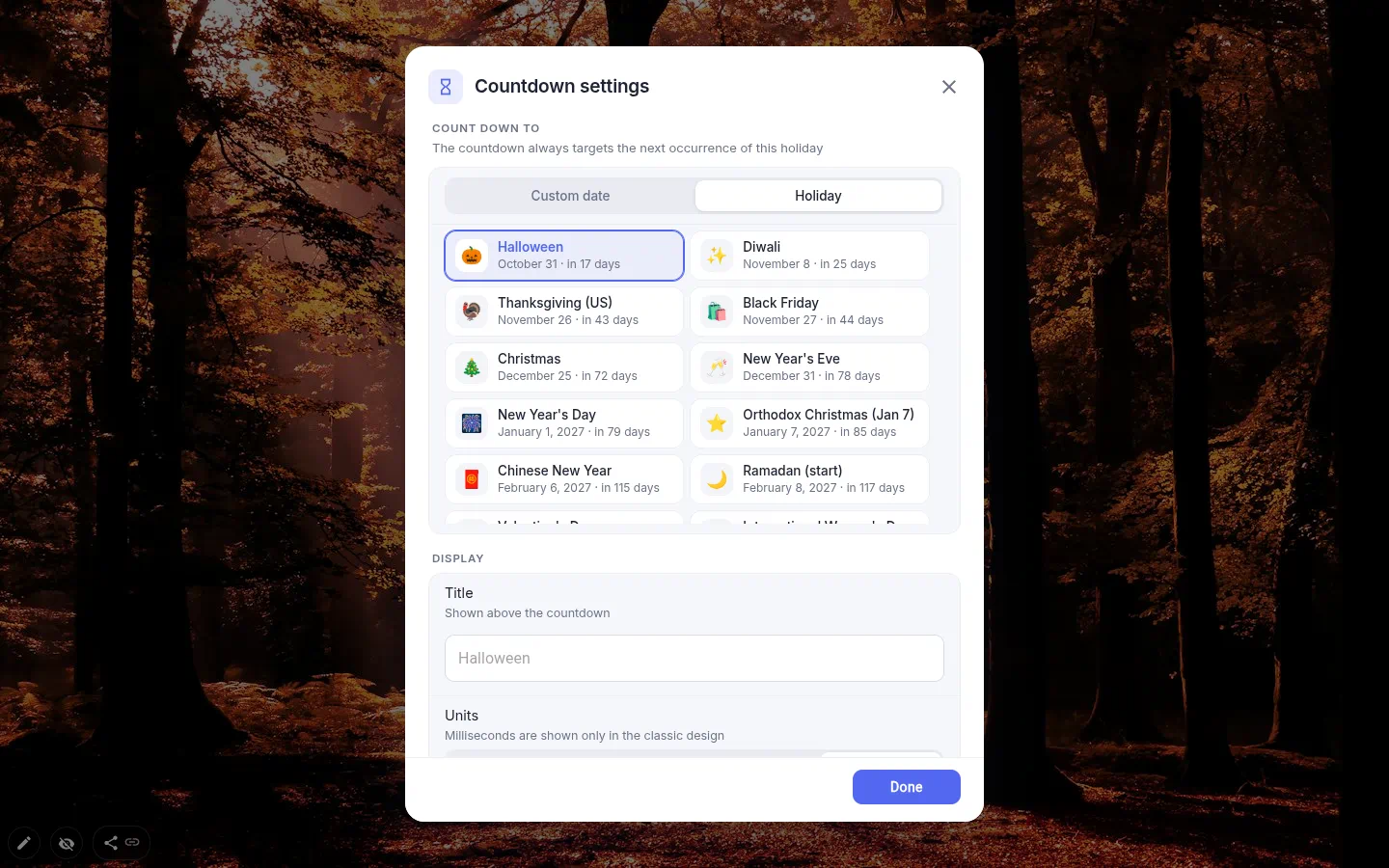
Task: Click the "Countdown settings" dialog title
Action: [561, 87]
